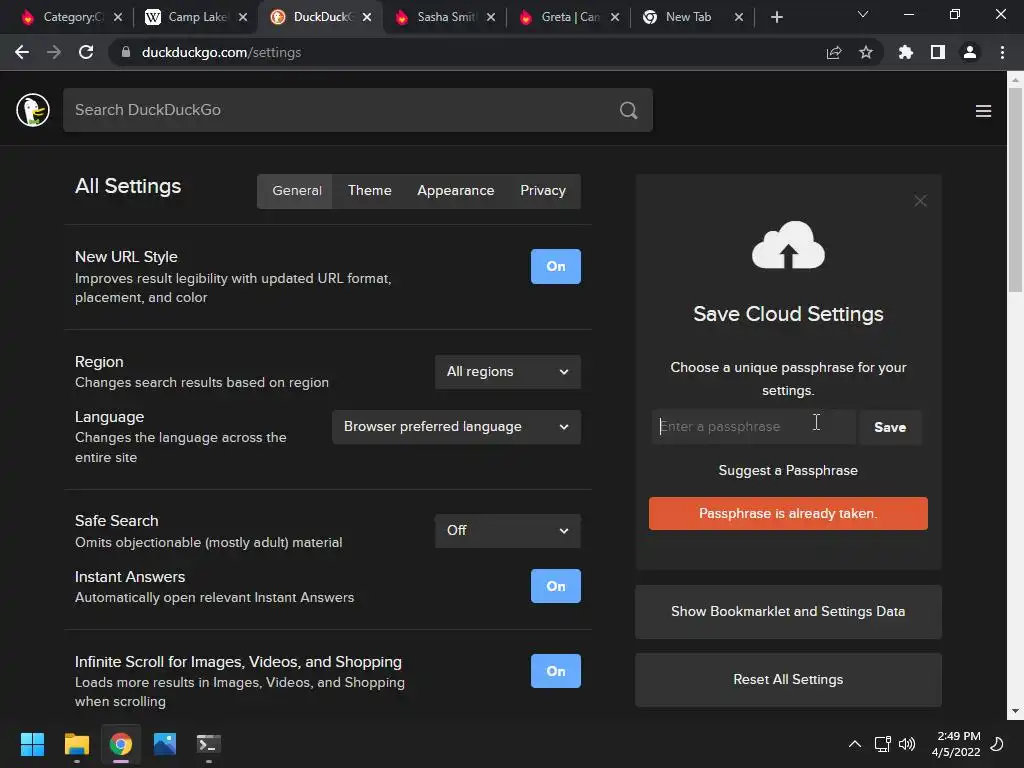
Task: Close the DuckDuckGo tab
Action: (x=367, y=17)
